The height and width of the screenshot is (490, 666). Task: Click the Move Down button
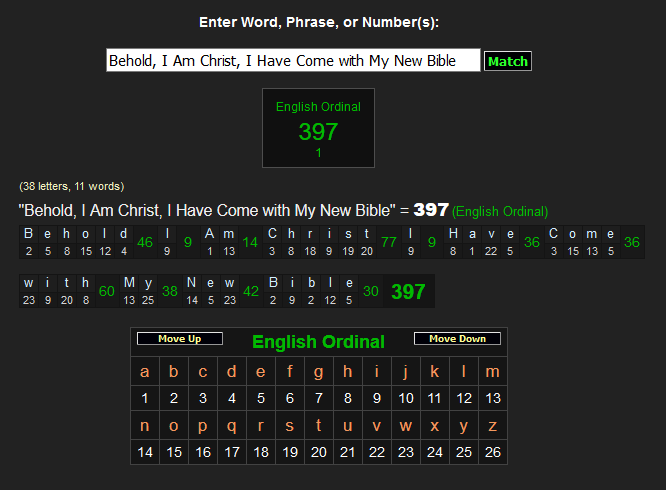tap(457, 339)
